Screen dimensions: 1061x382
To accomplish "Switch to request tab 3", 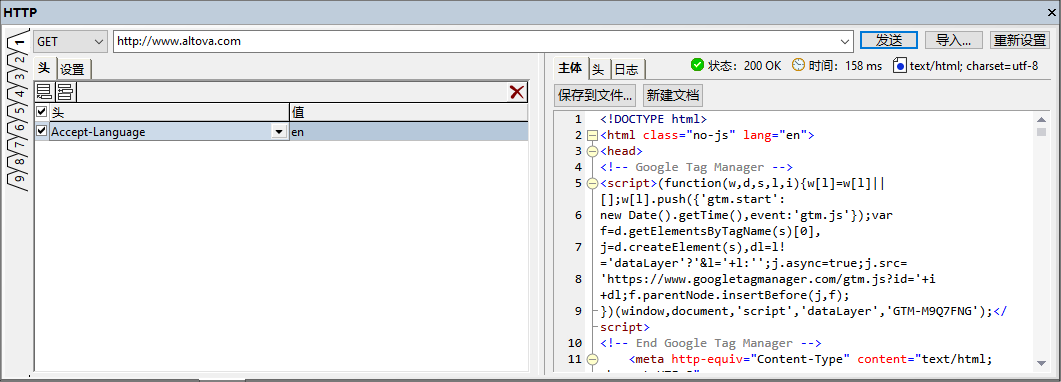I will (20, 76).
